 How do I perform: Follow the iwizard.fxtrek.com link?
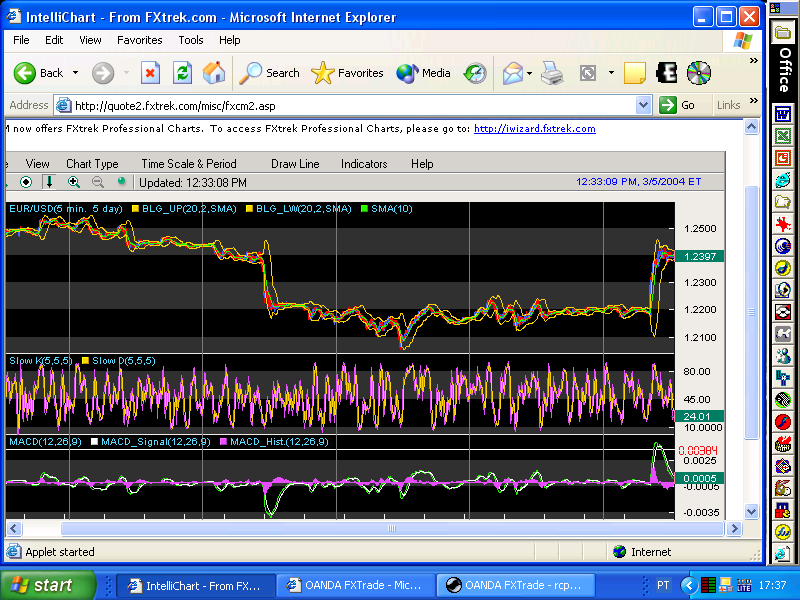(x=535, y=129)
